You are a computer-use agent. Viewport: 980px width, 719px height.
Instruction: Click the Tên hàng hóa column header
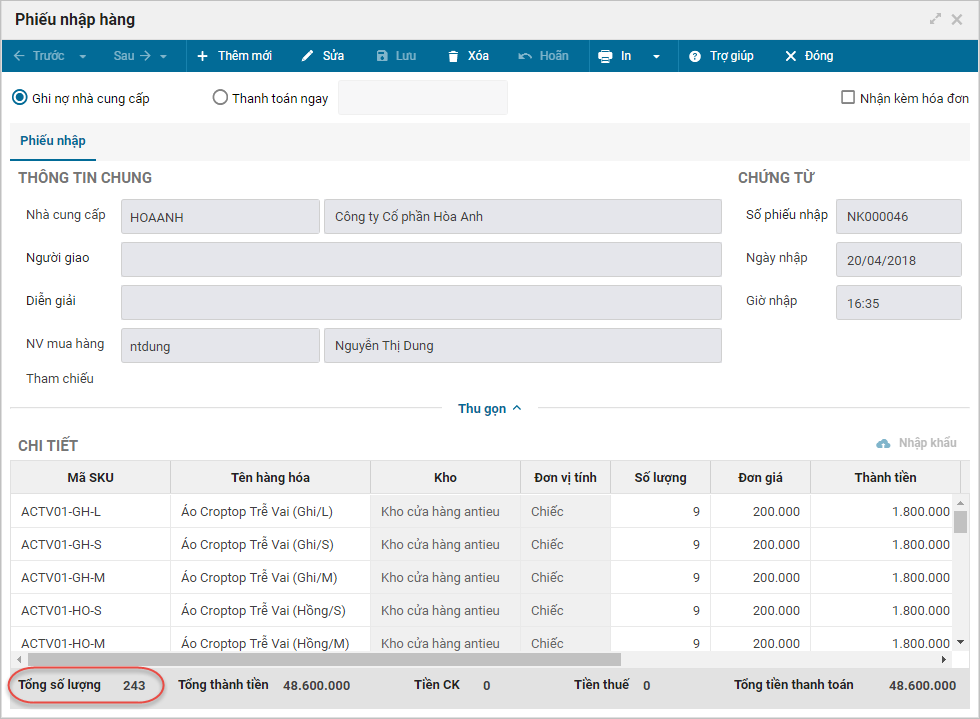[x=270, y=477]
